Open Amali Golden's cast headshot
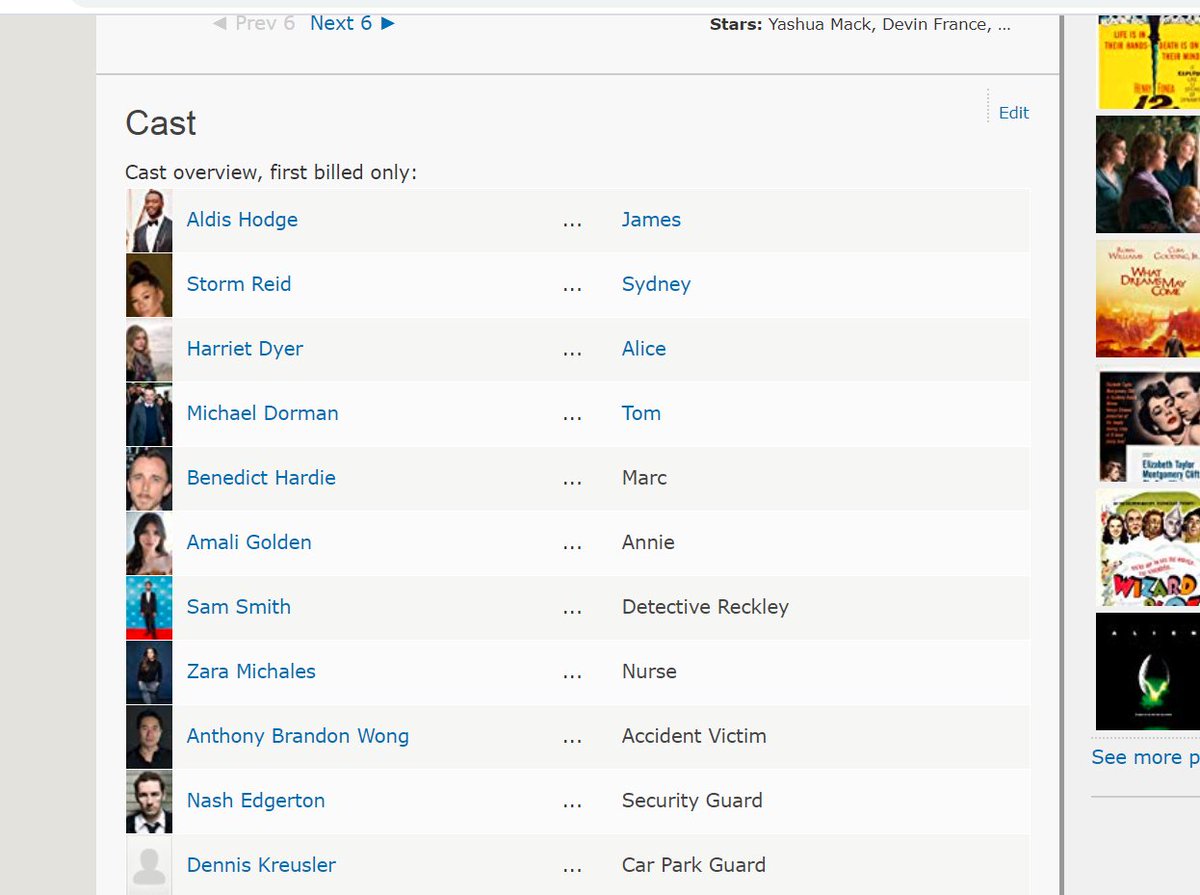The image size is (1200, 895). 149,543
